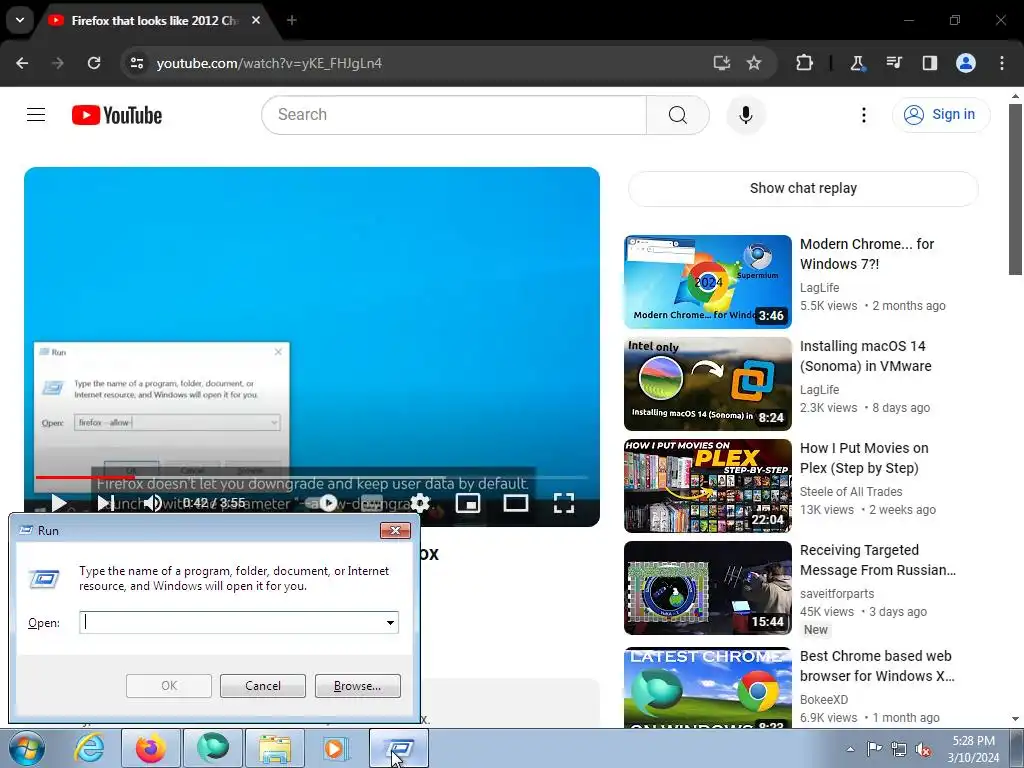Open site information icon in address bar
Viewport: 1024px width, 768px height.
(136, 63)
